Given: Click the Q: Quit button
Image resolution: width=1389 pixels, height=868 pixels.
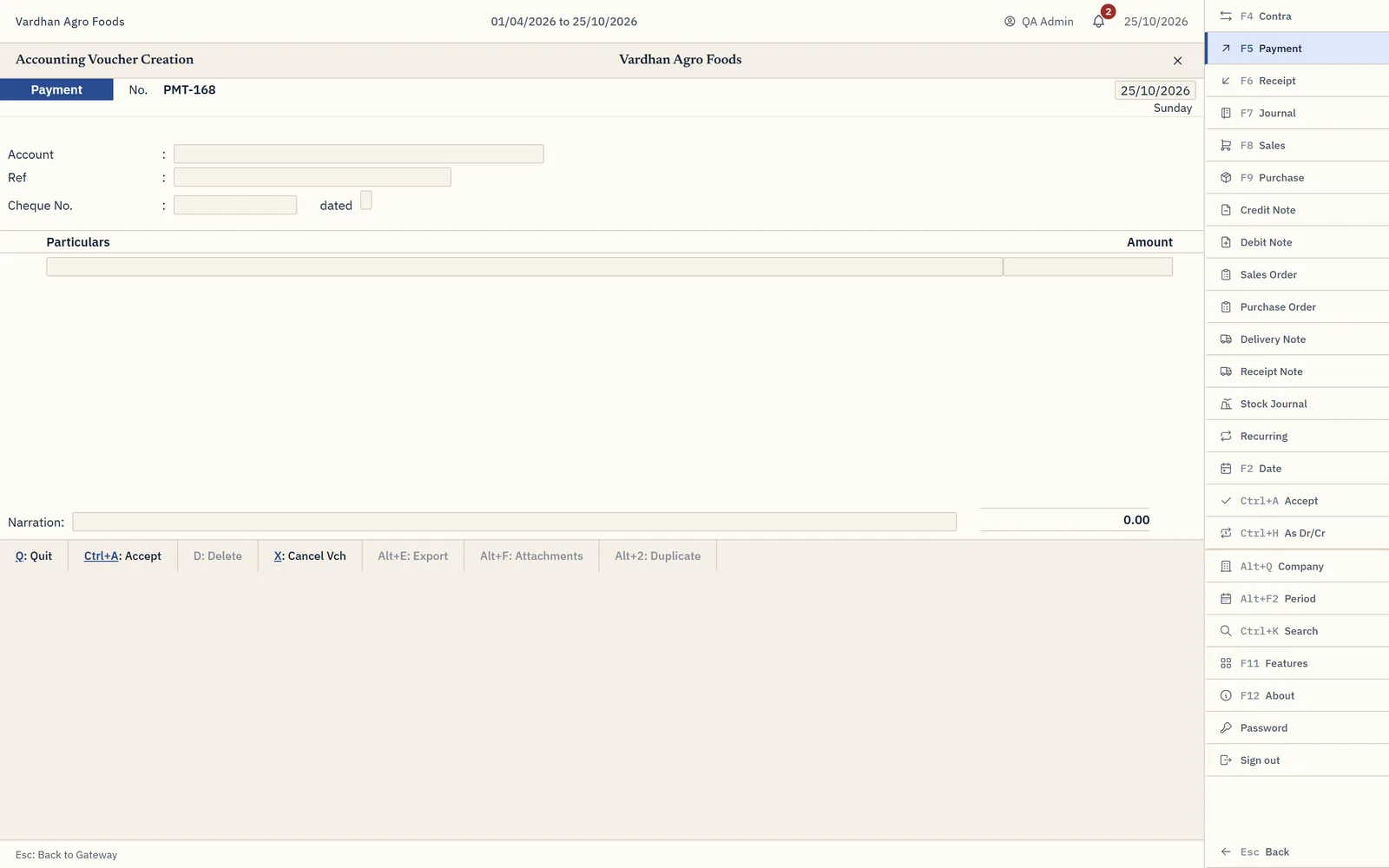Looking at the screenshot, I should [x=34, y=556].
